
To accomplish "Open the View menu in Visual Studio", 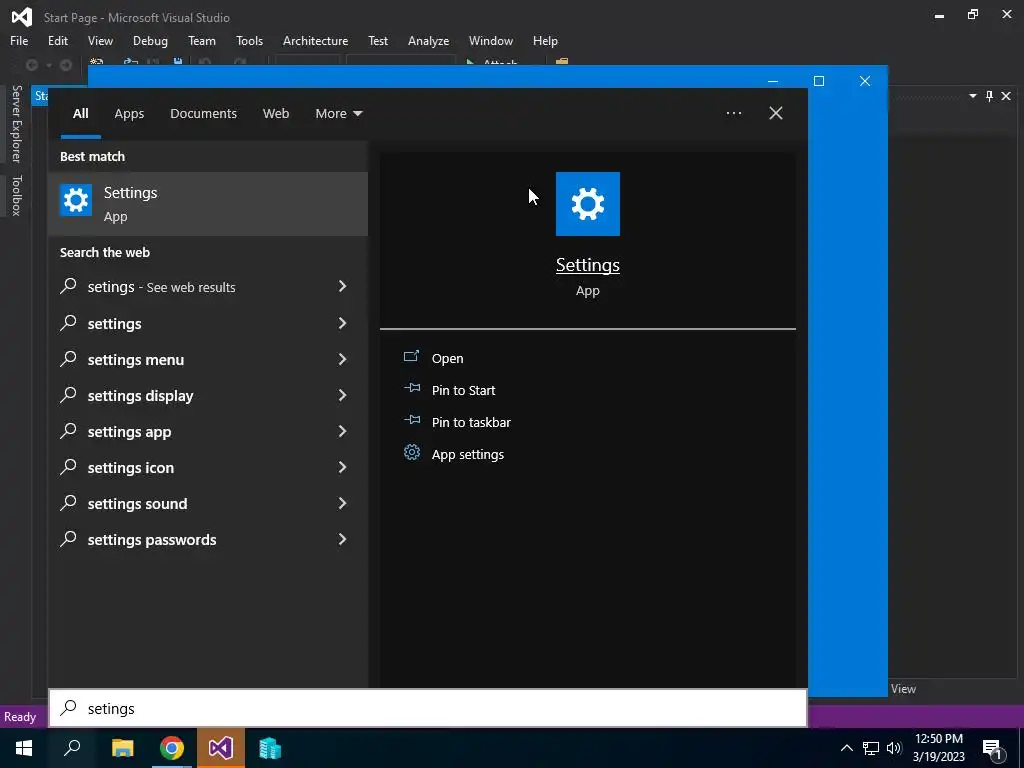I will tap(100, 40).
